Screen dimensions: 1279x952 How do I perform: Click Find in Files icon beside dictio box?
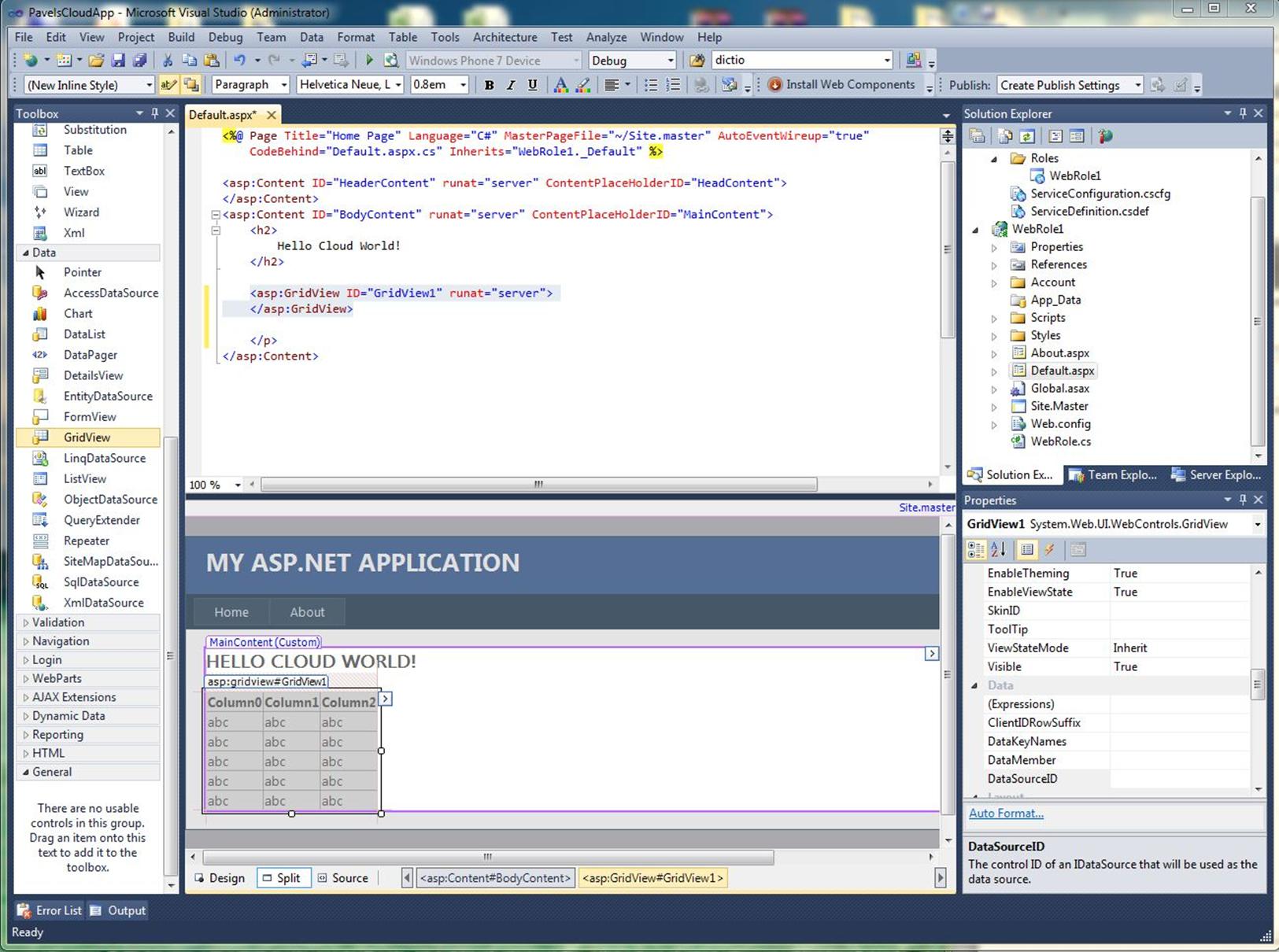click(x=697, y=61)
